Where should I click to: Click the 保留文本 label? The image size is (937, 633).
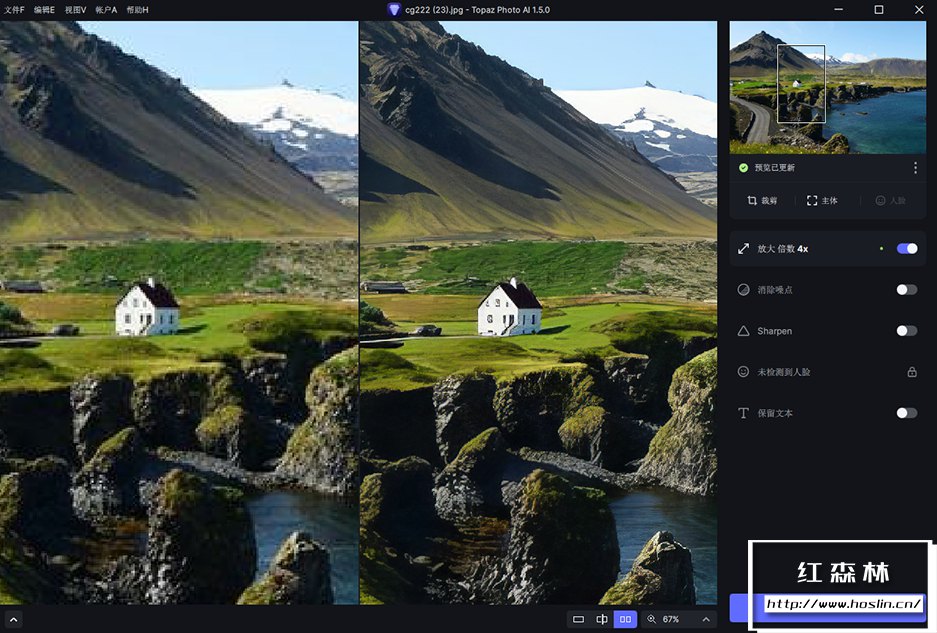pyautogui.click(x=774, y=413)
